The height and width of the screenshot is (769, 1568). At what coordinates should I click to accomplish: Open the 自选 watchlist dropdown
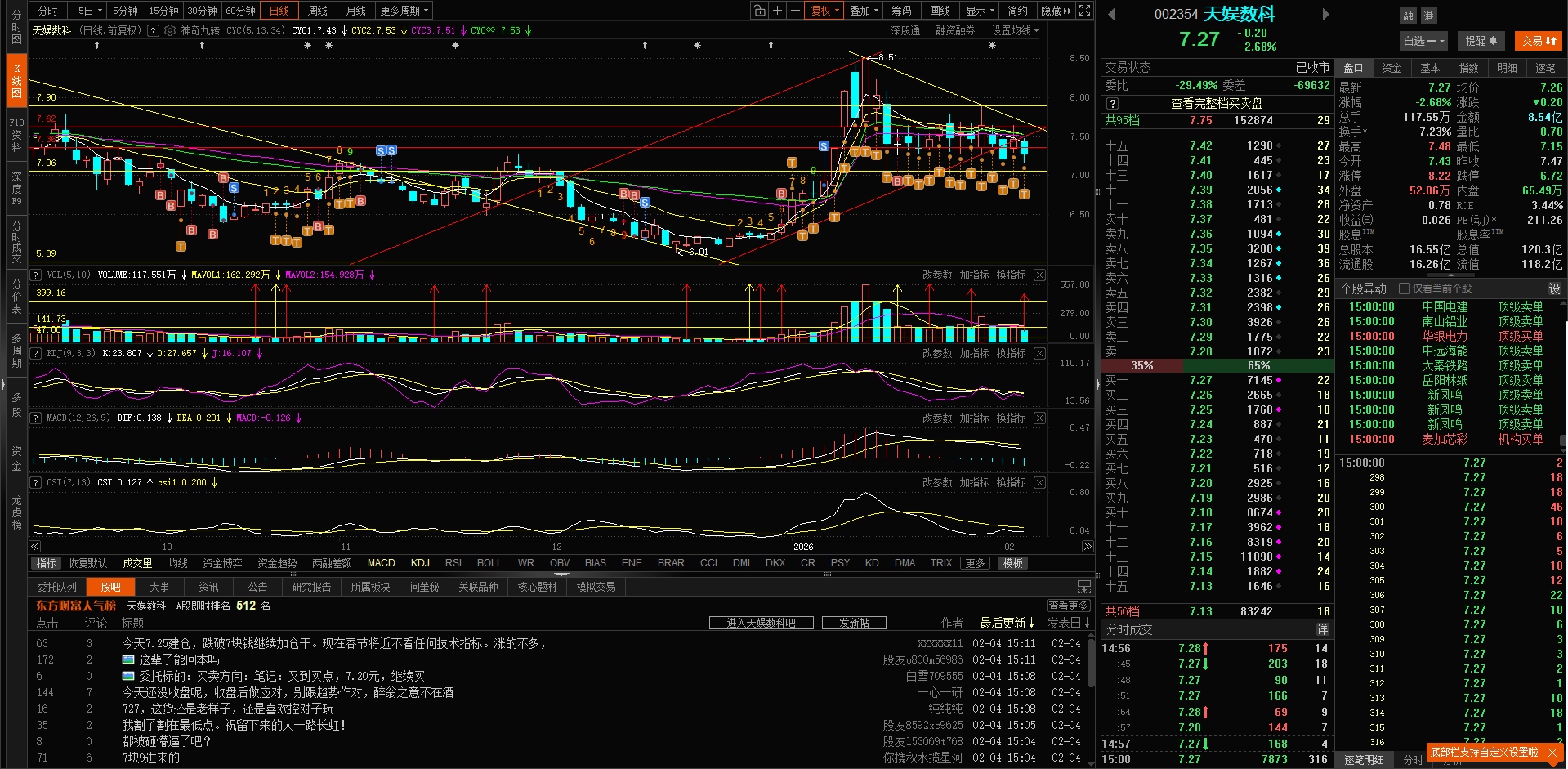pos(1424,41)
